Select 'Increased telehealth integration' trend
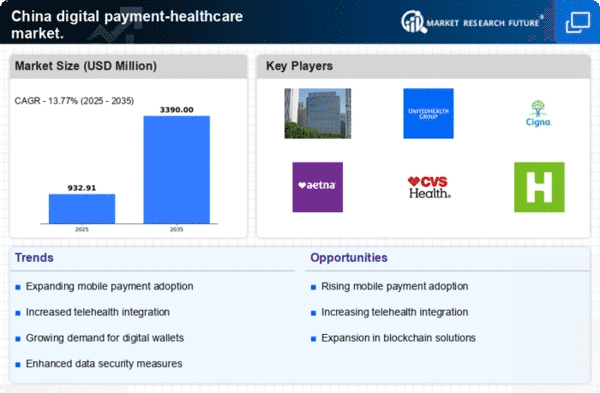The image size is (600, 393). [98, 312]
